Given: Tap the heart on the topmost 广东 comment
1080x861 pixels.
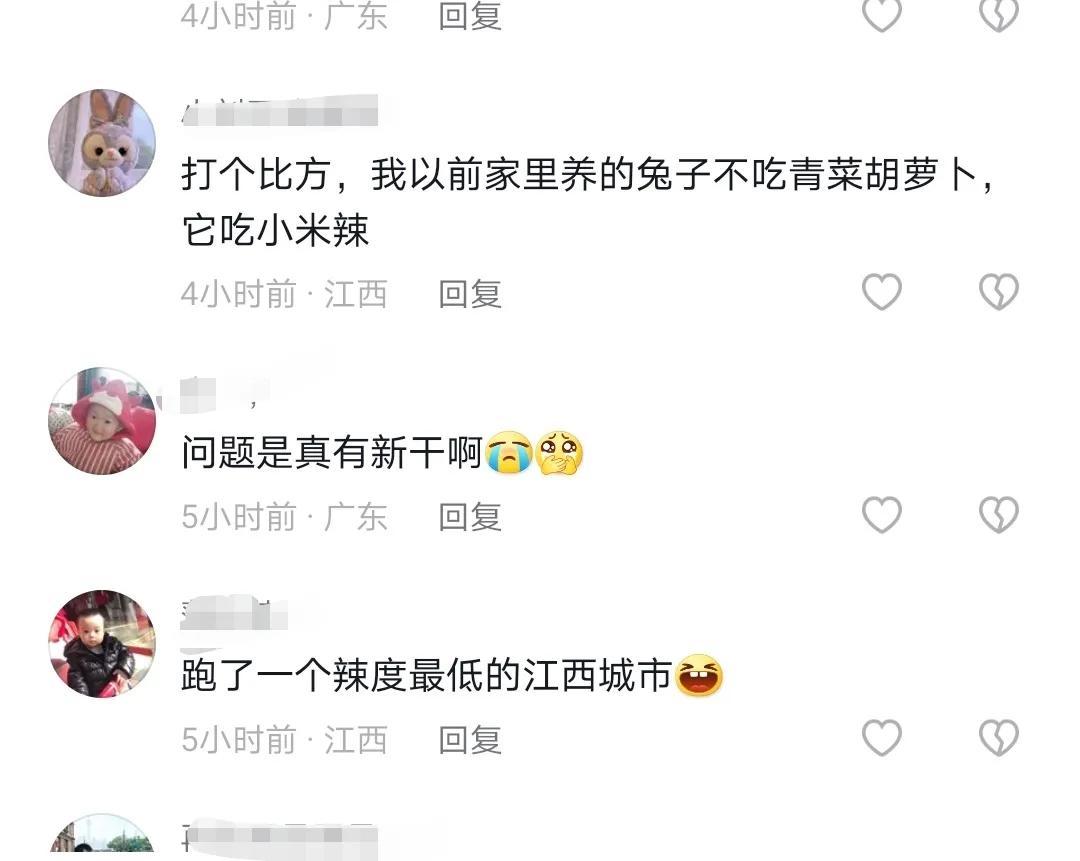Looking at the screenshot, I should [x=882, y=15].
